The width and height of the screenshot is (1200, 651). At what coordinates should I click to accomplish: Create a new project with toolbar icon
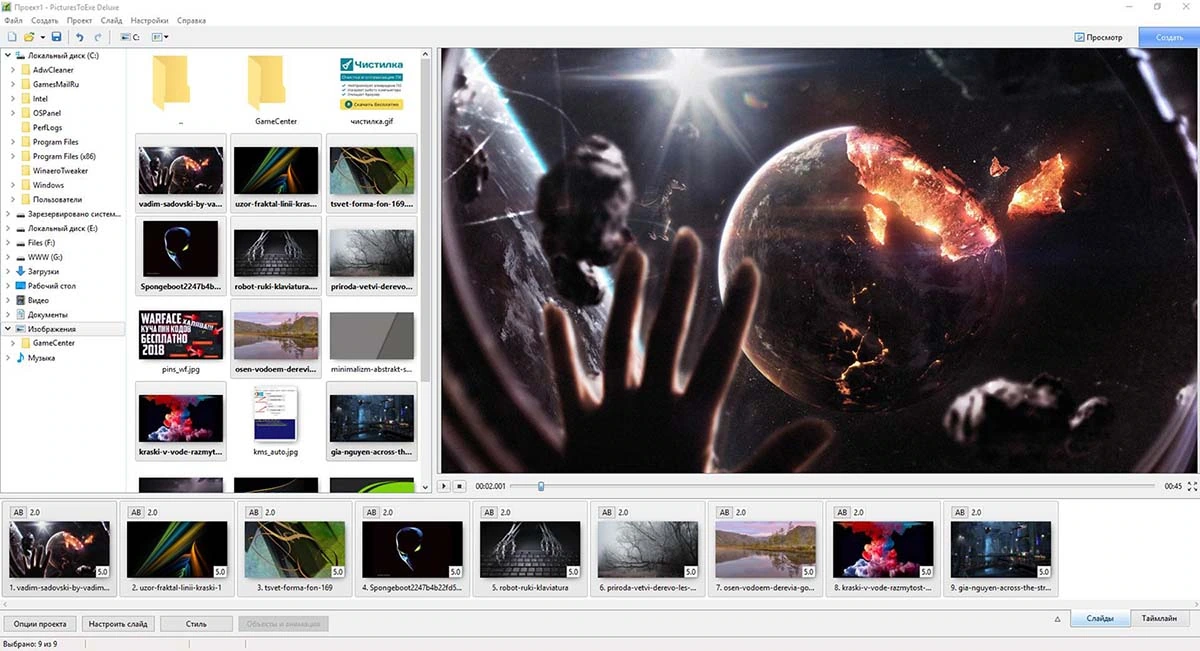point(12,37)
